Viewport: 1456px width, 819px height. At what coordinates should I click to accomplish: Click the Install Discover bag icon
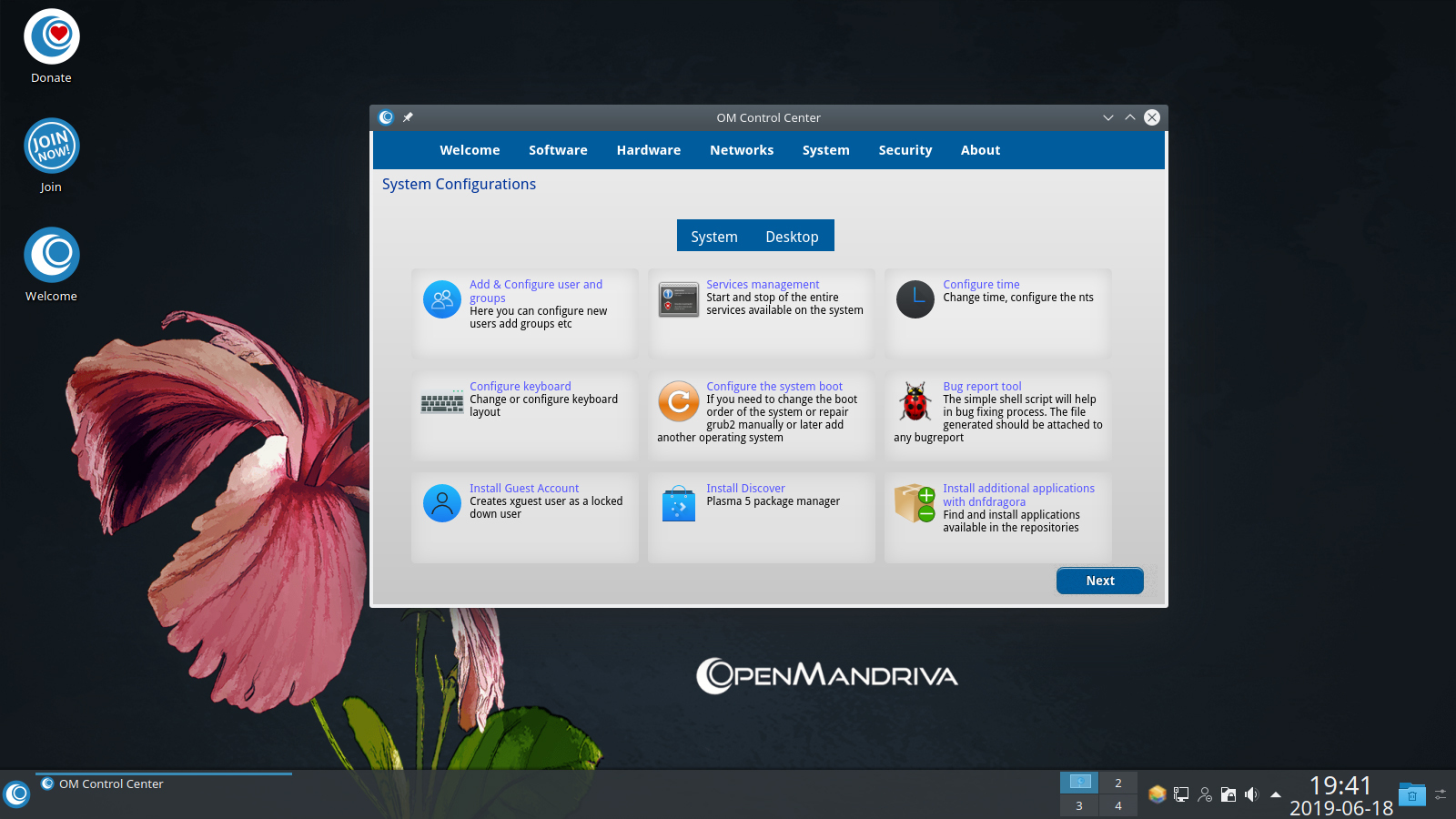click(679, 503)
